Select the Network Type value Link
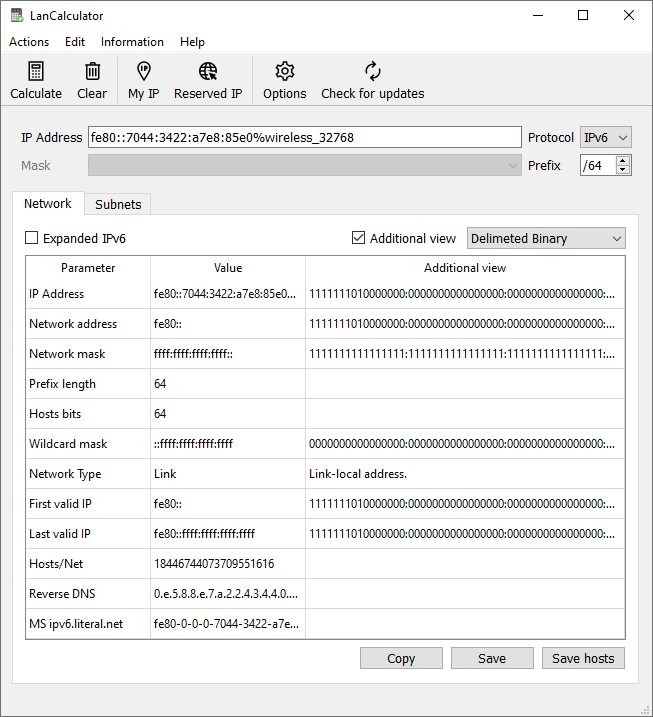This screenshot has width=653, height=717. (228, 474)
